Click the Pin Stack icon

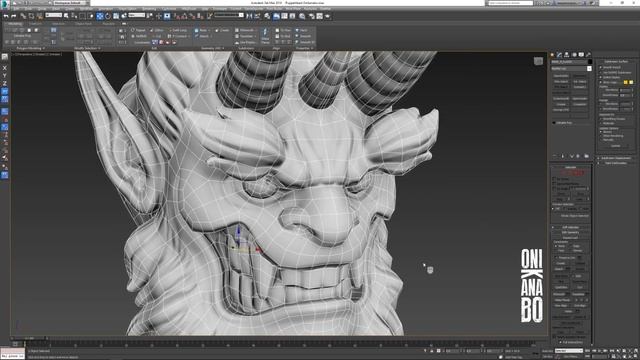(554, 156)
